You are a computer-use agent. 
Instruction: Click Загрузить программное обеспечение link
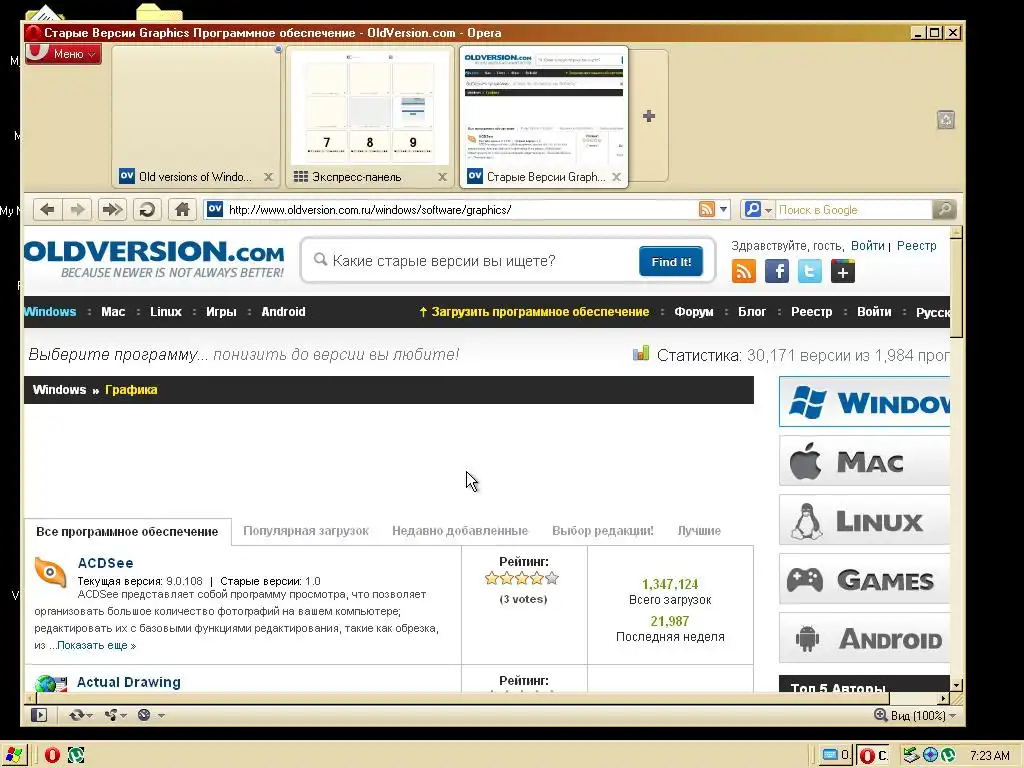[x=534, y=312]
